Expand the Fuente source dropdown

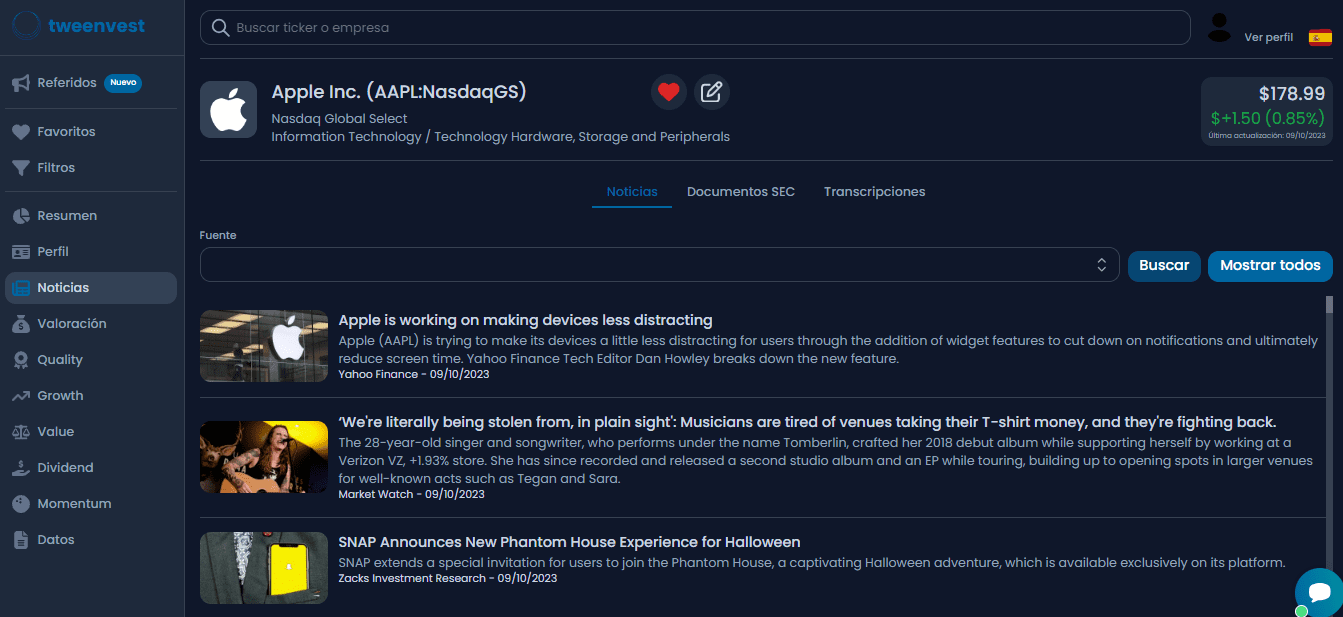pyautogui.click(x=659, y=265)
